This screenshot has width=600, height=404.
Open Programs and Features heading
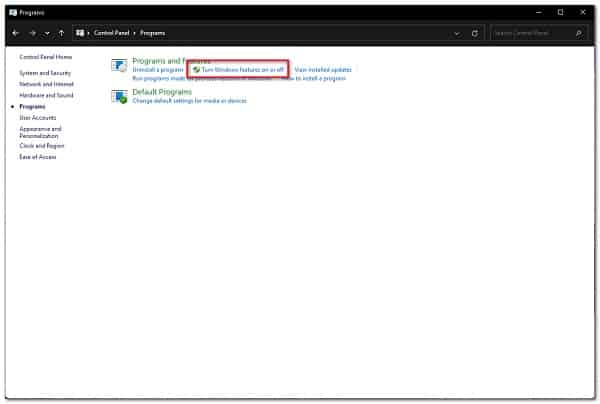pyautogui.click(x=171, y=61)
